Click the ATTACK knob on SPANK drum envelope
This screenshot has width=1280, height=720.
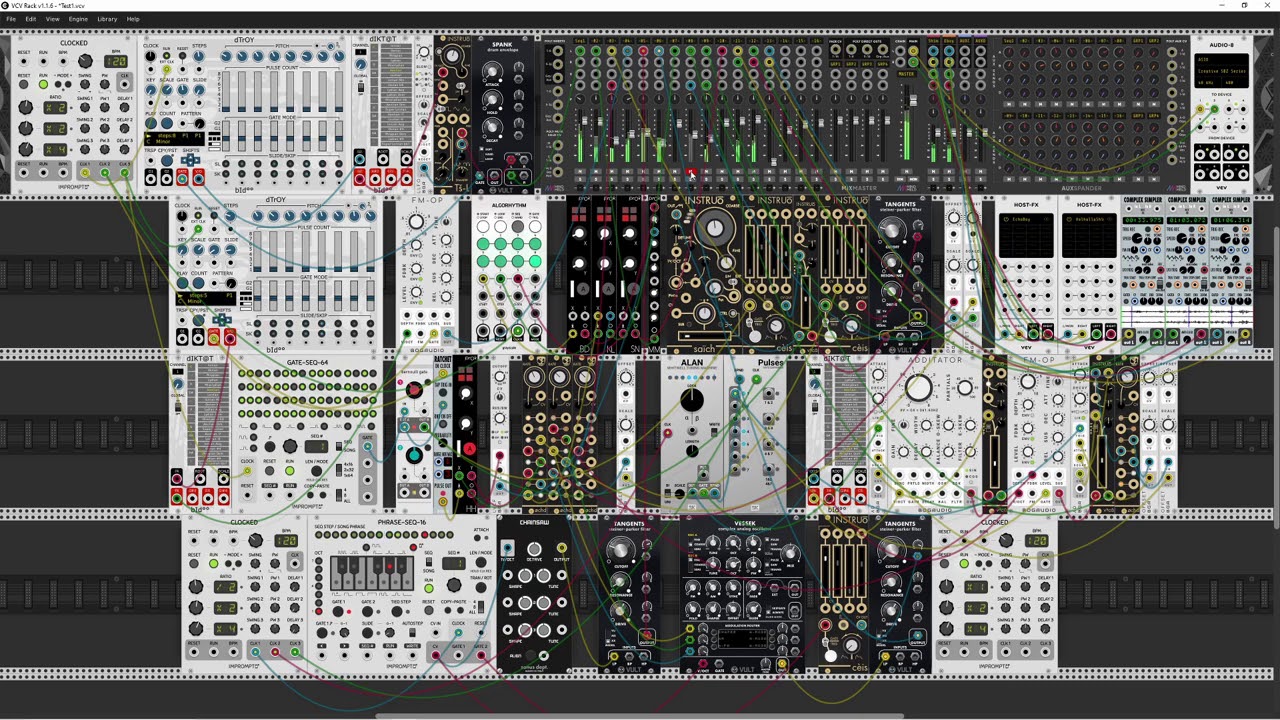tap(492, 71)
